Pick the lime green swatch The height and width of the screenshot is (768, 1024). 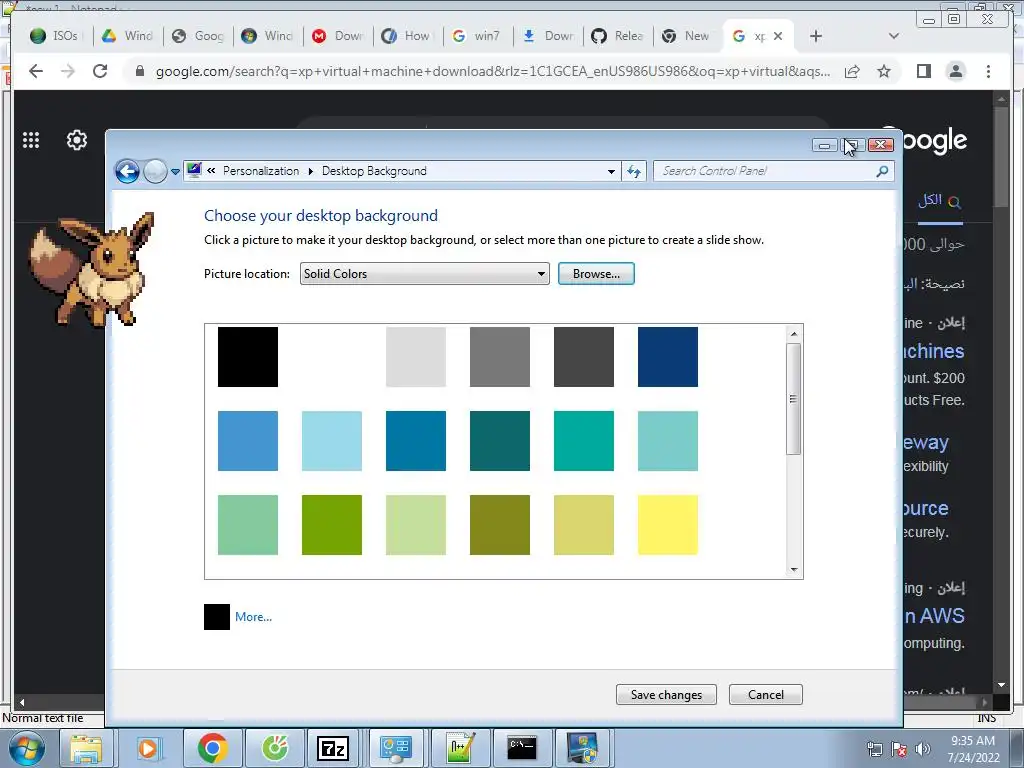(x=332, y=525)
